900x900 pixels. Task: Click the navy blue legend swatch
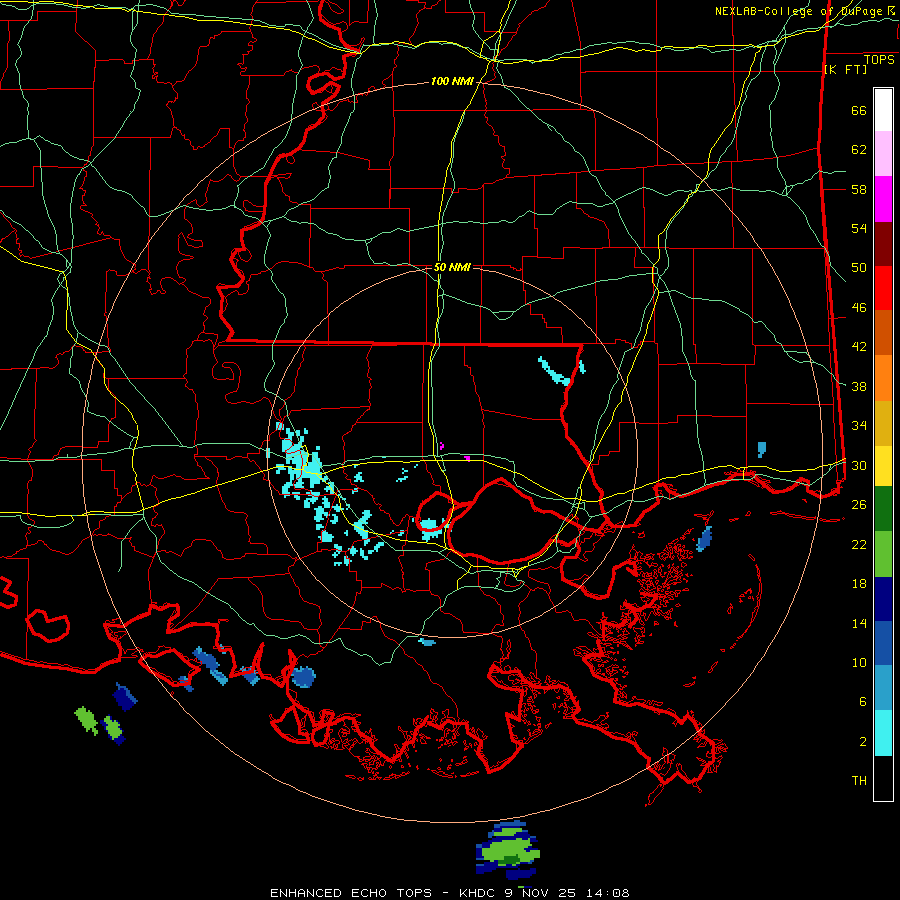(883, 599)
